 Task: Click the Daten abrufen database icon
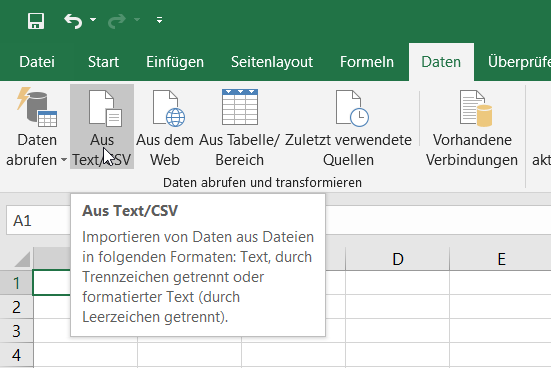point(37,107)
